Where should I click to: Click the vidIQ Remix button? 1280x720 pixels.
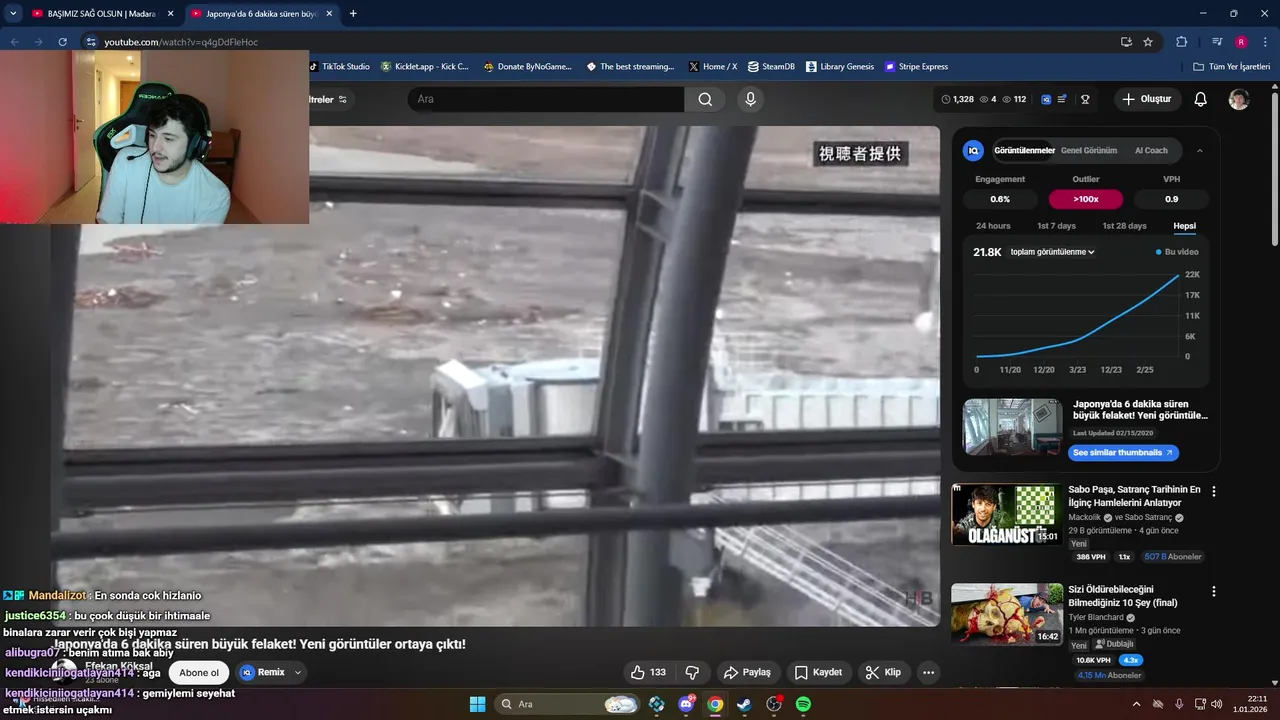coord(263,673)
